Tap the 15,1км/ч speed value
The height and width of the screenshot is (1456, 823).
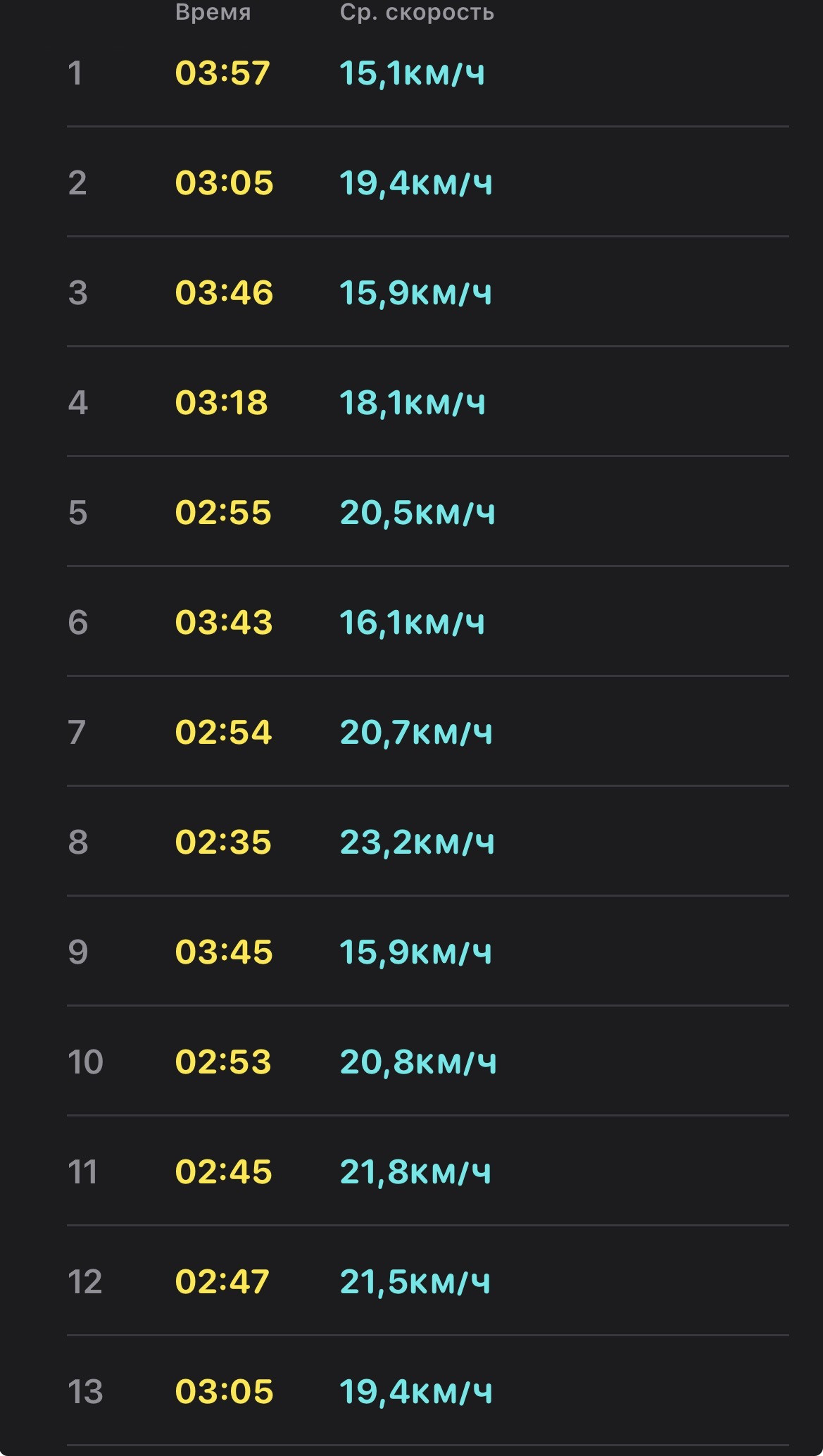point(413,73)
